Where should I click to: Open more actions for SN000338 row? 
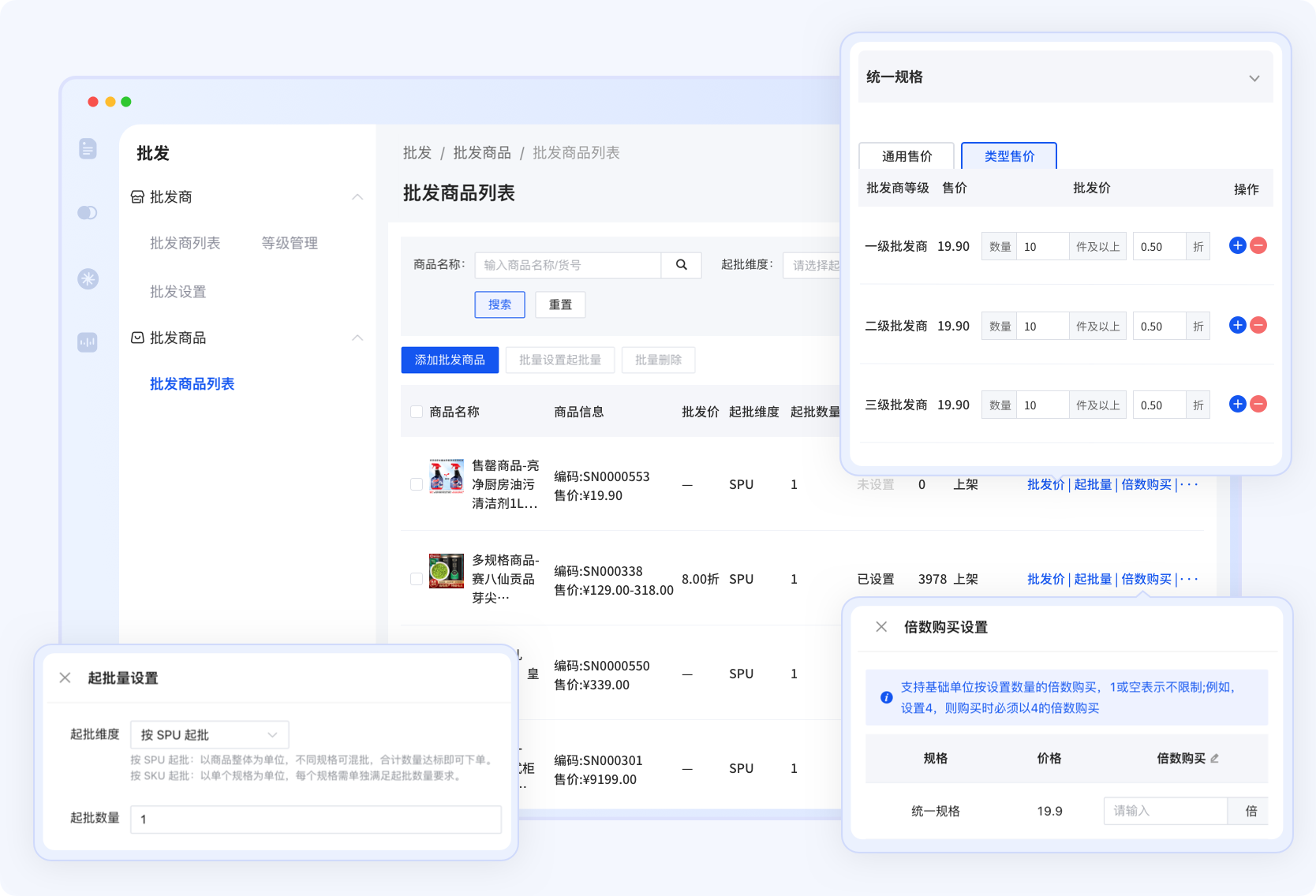pyautogui.click(x=1189, y=579)
